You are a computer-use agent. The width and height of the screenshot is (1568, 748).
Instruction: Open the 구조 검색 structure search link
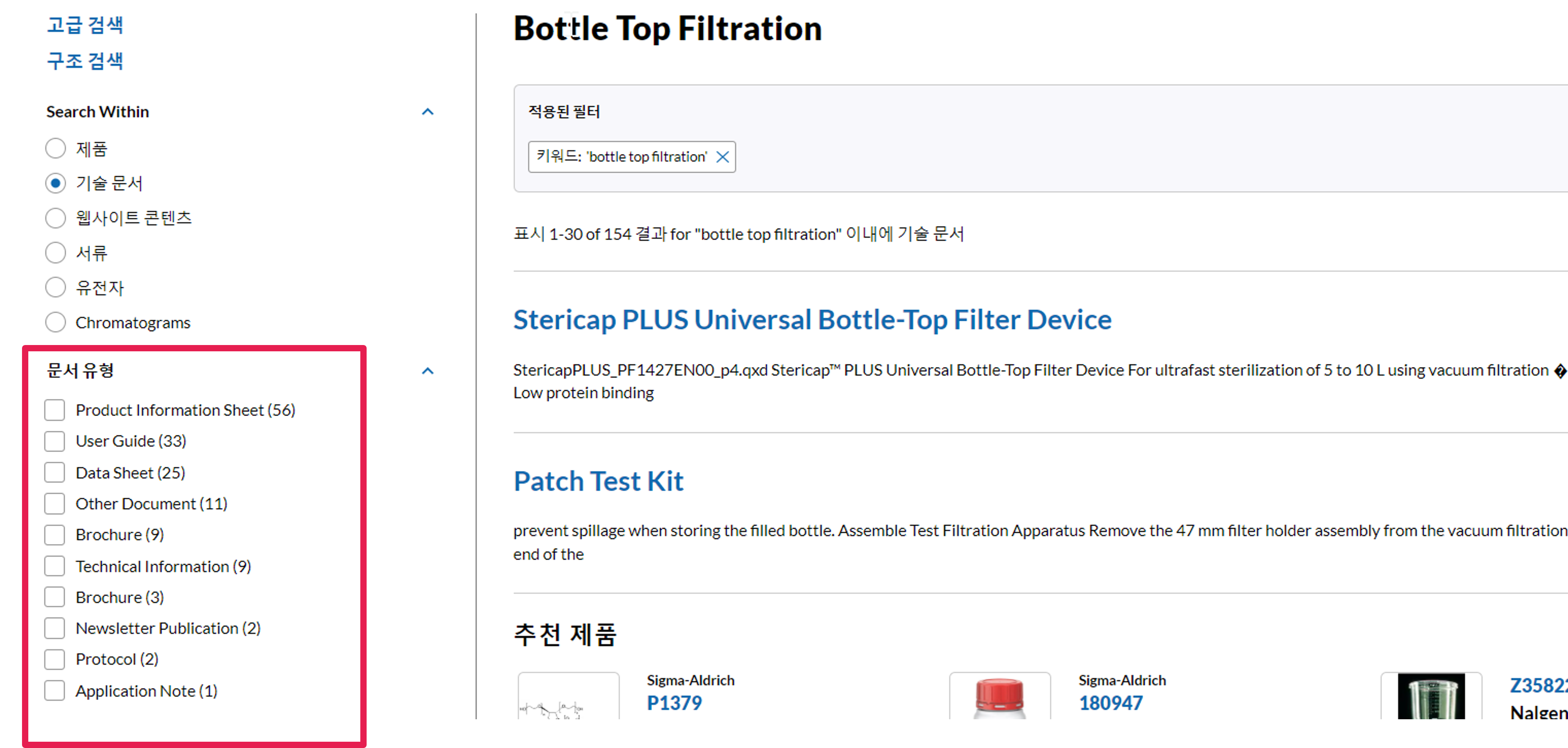pyautogui.click(x=85, y=61)
